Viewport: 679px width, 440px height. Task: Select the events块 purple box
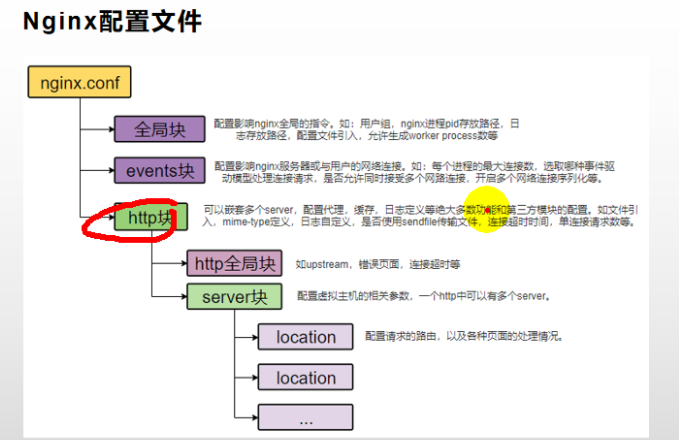(x=160, y=171)
